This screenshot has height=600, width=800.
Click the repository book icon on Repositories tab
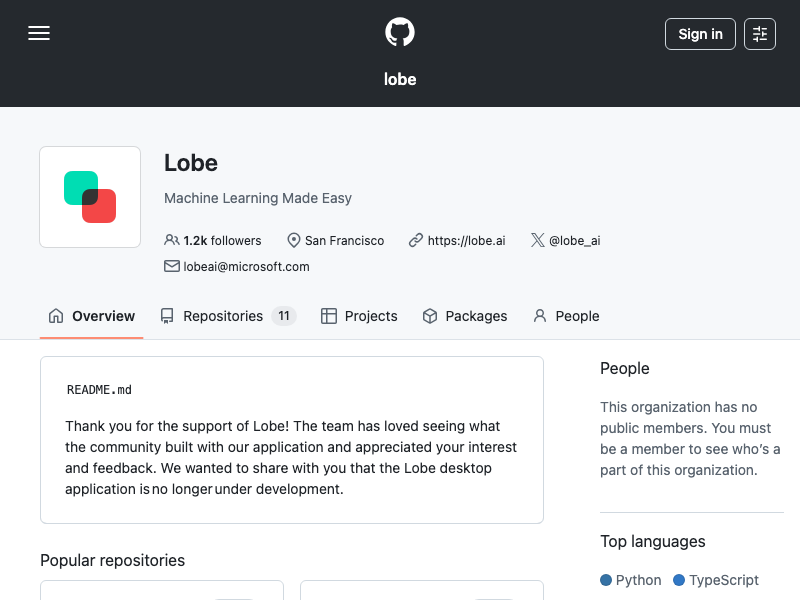(165, 316)
